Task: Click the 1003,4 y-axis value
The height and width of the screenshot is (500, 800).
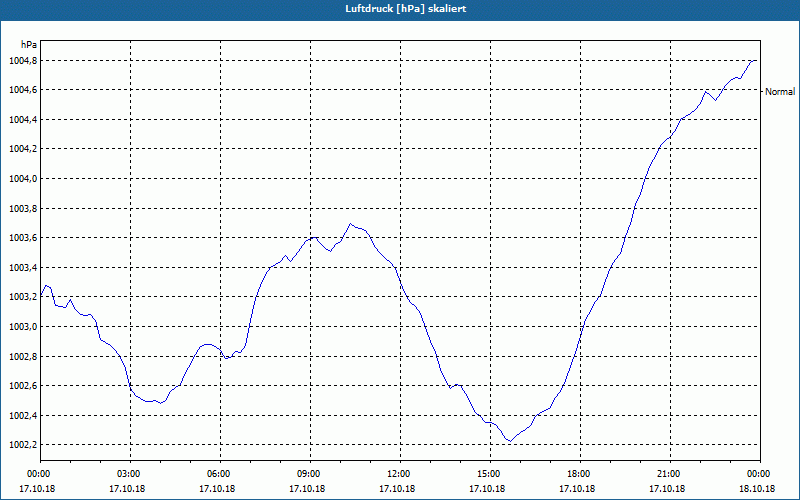Action: (23, 267)
